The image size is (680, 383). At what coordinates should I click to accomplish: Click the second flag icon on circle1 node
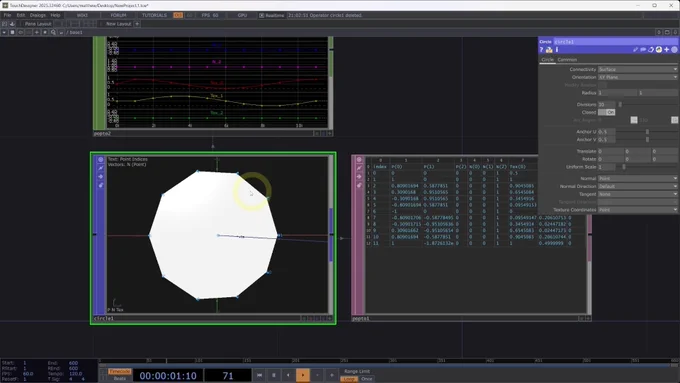(x=101, y=168)
